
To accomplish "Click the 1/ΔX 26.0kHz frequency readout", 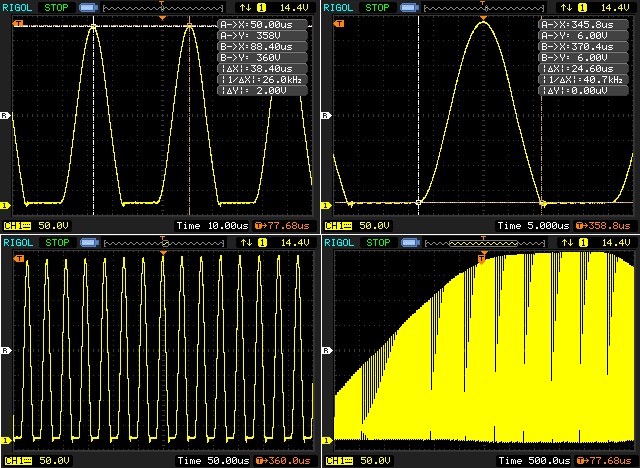I will [x=262, y=80].
